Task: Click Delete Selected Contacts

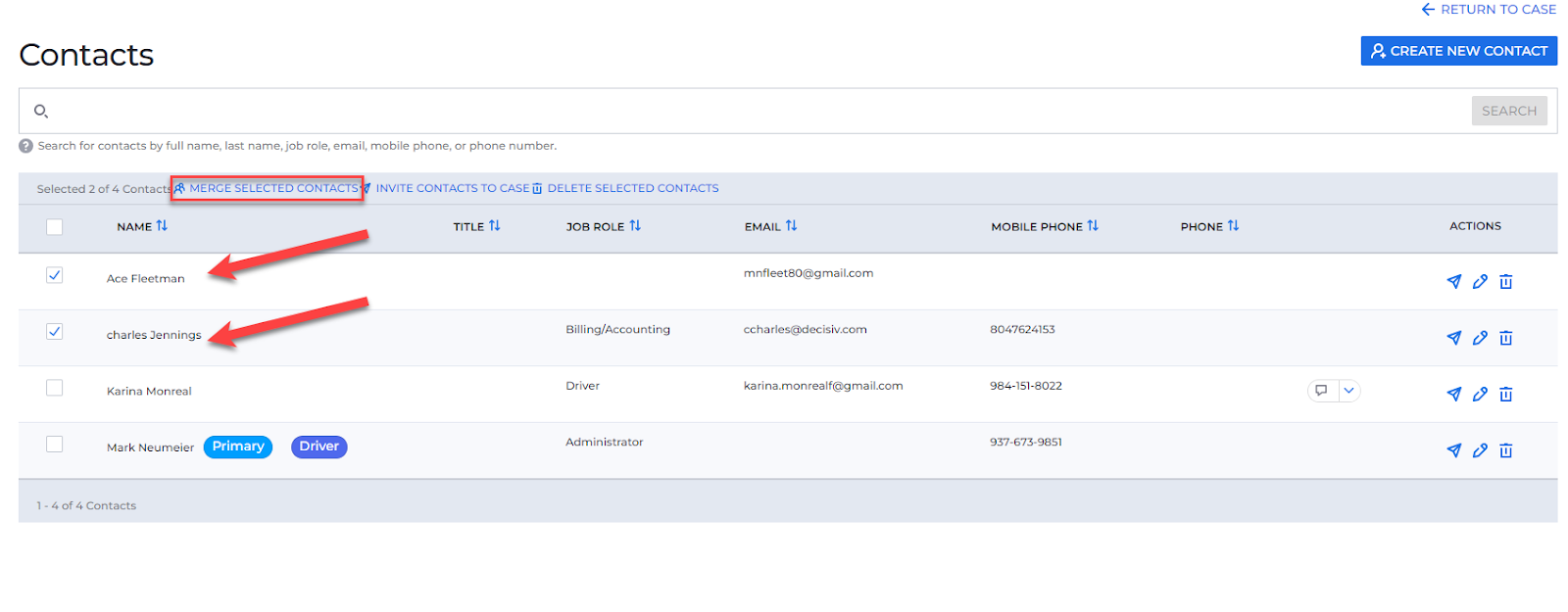Action: coord(632,188)
